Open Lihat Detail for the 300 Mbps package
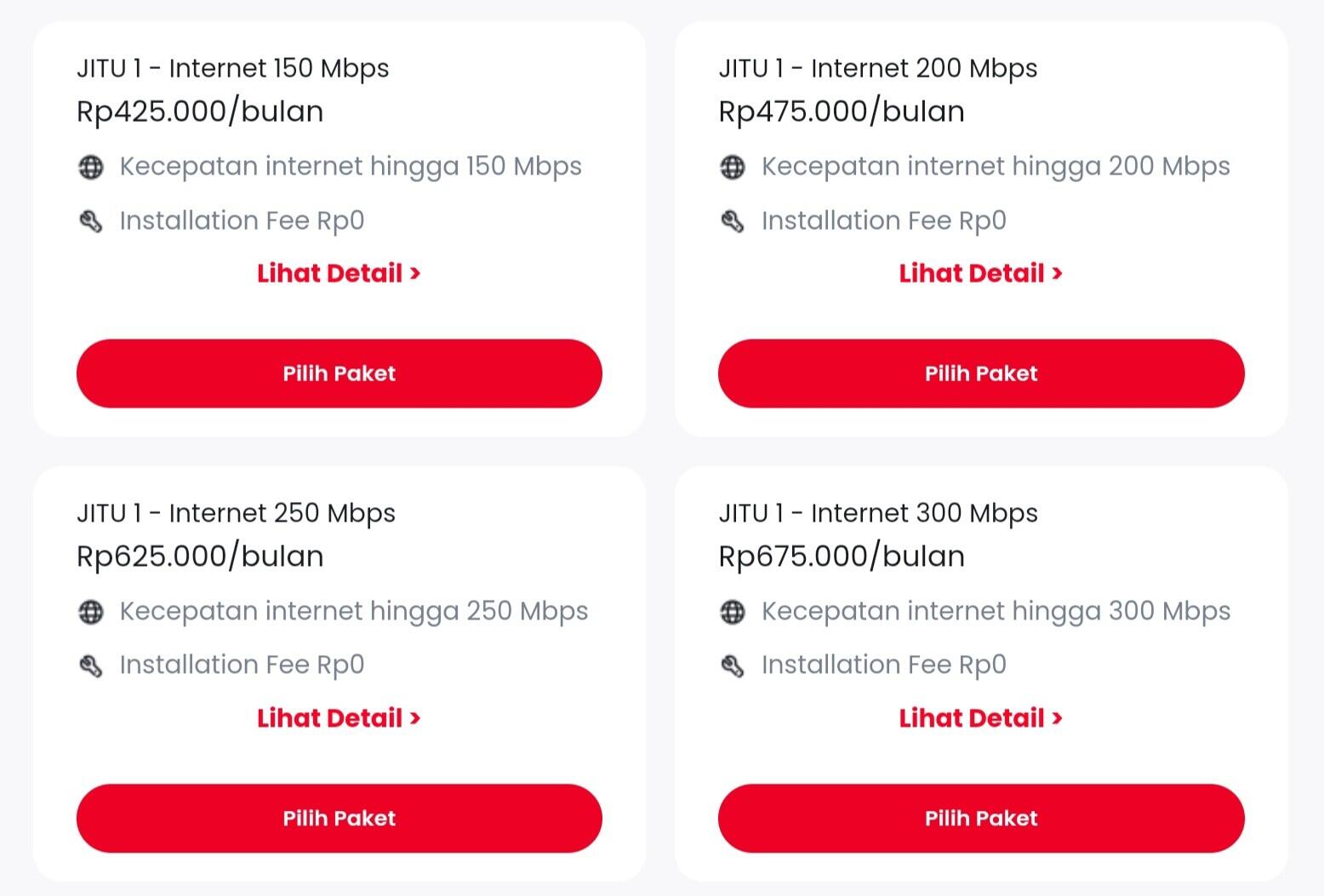 coord(981,718)
